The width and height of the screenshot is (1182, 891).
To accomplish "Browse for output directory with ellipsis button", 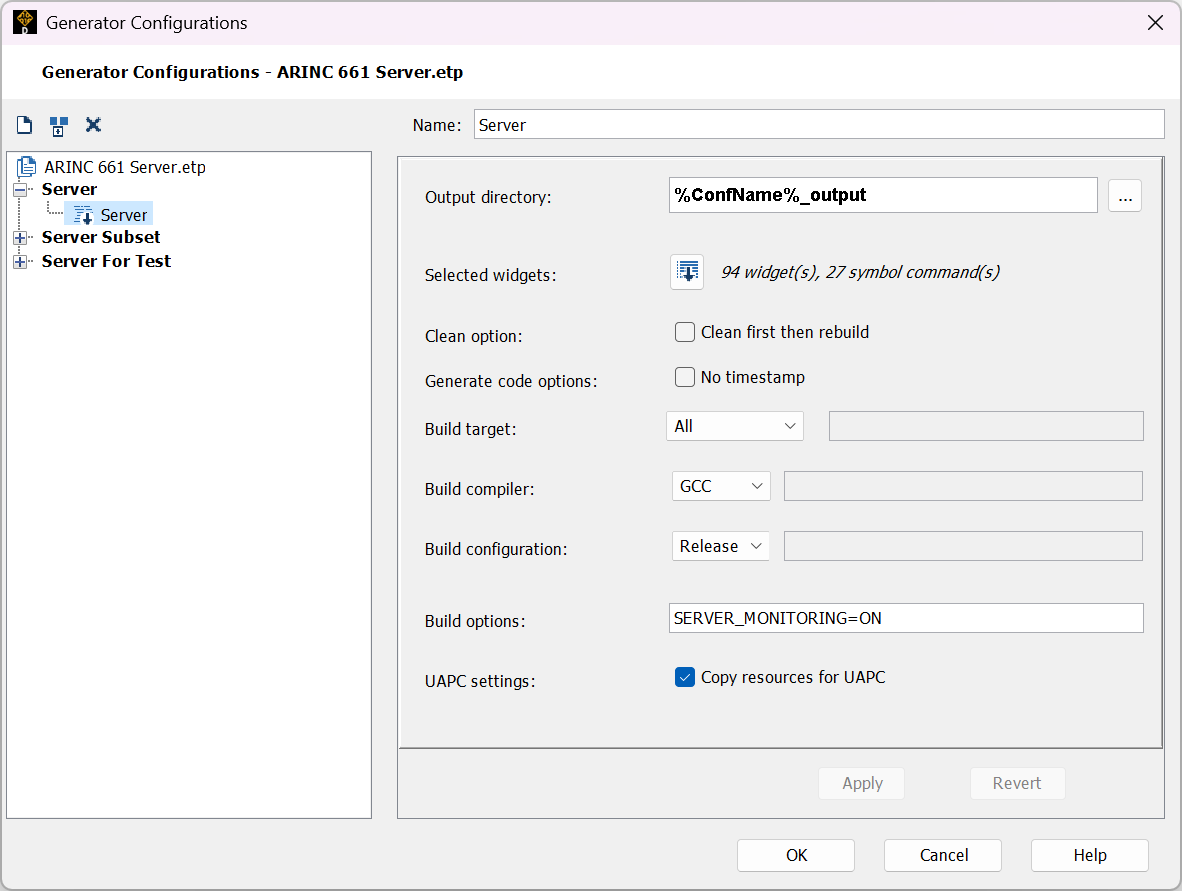I will (1125, 196).
